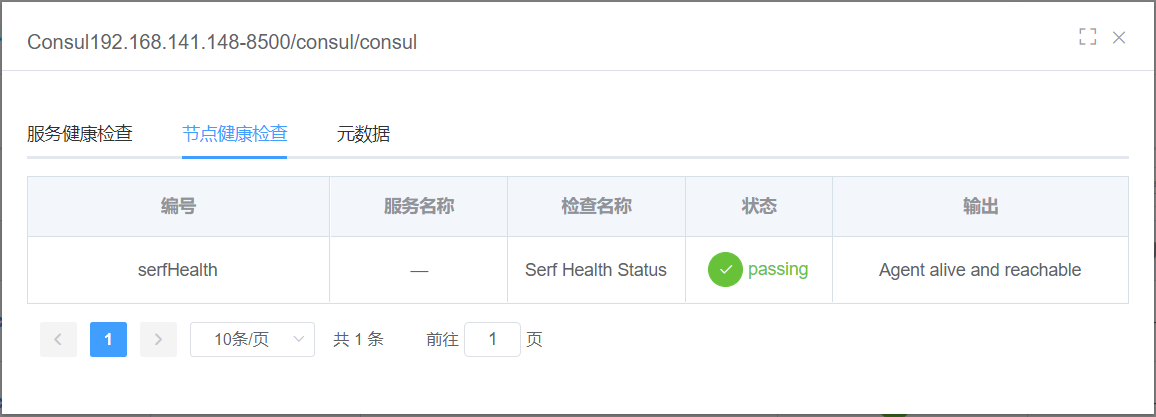Go to previous page arrow
The width and height of the screenshot is (1156, 417).
[x=58, y=340]
